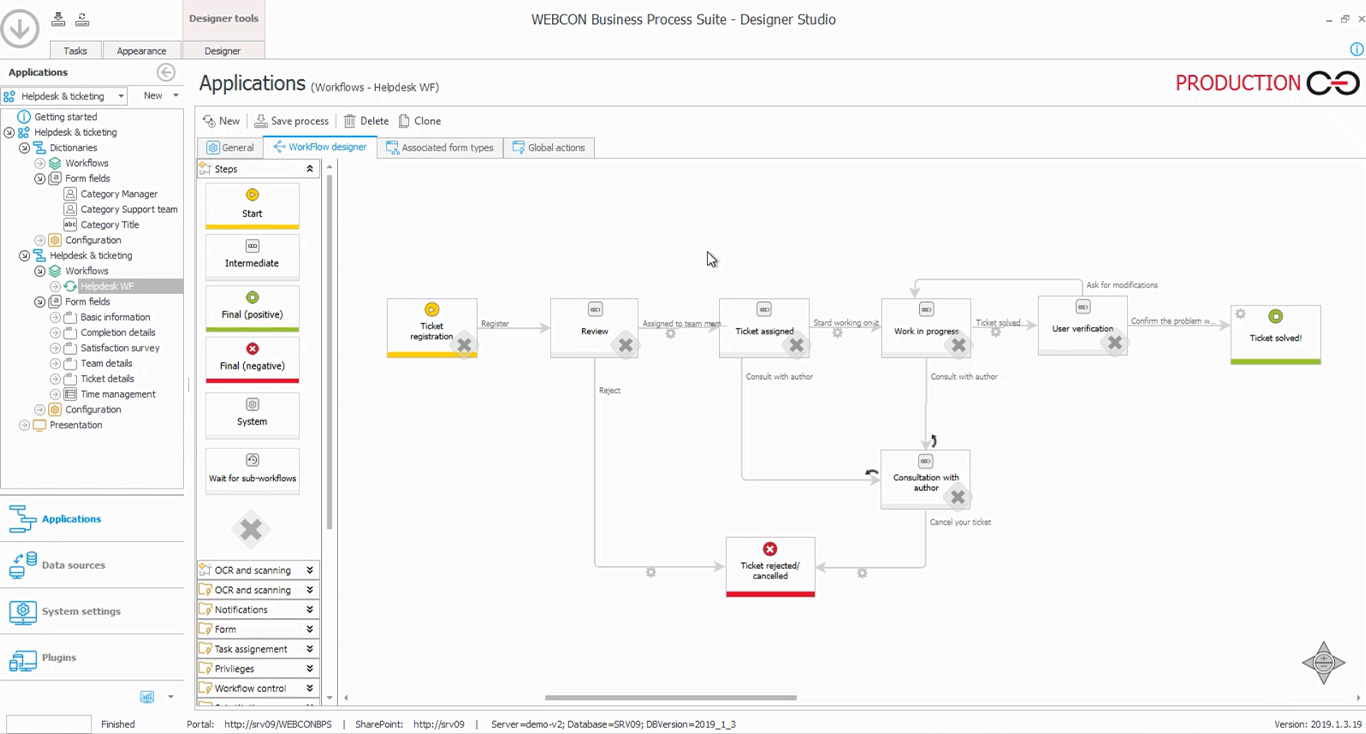
Task: Click the horizontal canvas scrollbar
Action: pyautogui.click(x=670, y=698)
